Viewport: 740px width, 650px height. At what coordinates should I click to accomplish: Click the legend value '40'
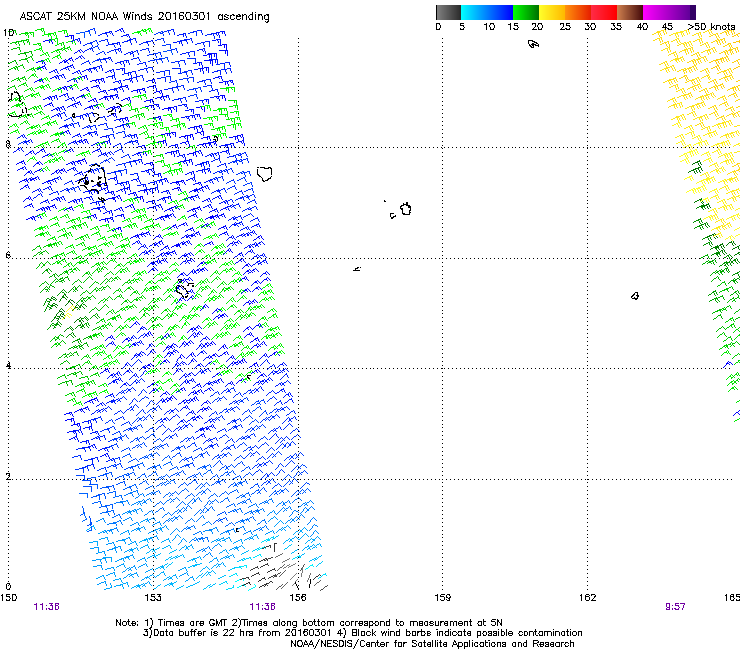pos(642,27)
